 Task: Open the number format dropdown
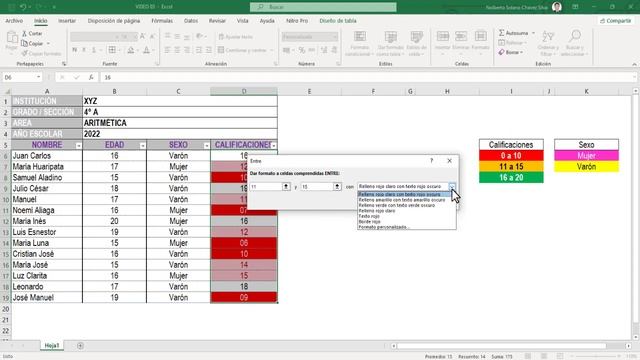[335, 37]
